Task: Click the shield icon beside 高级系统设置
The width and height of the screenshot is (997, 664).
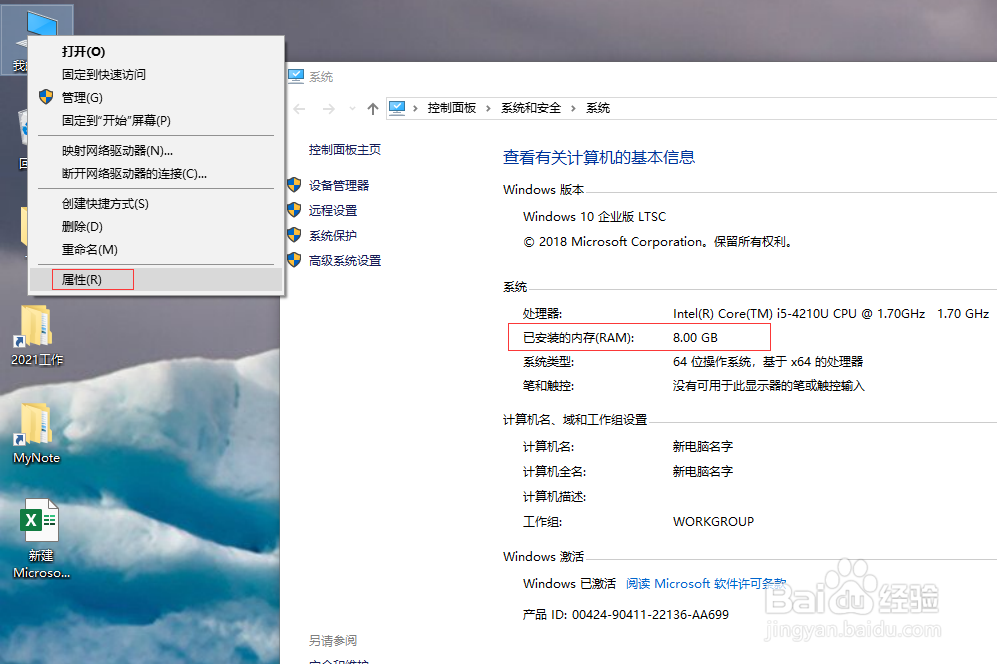Action: 294,259
